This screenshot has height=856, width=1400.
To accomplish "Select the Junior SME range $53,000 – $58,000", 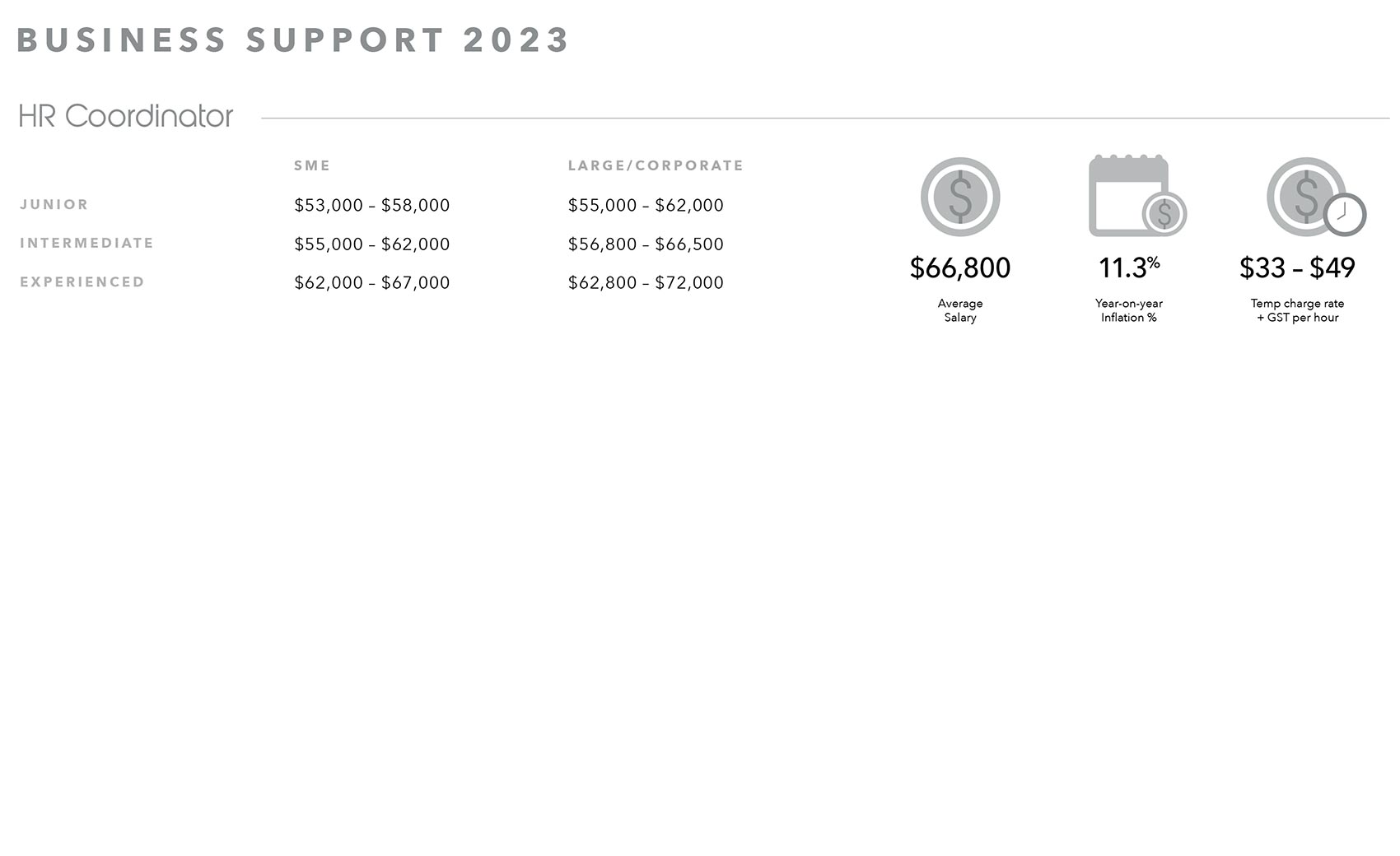I will click(372, 205).
